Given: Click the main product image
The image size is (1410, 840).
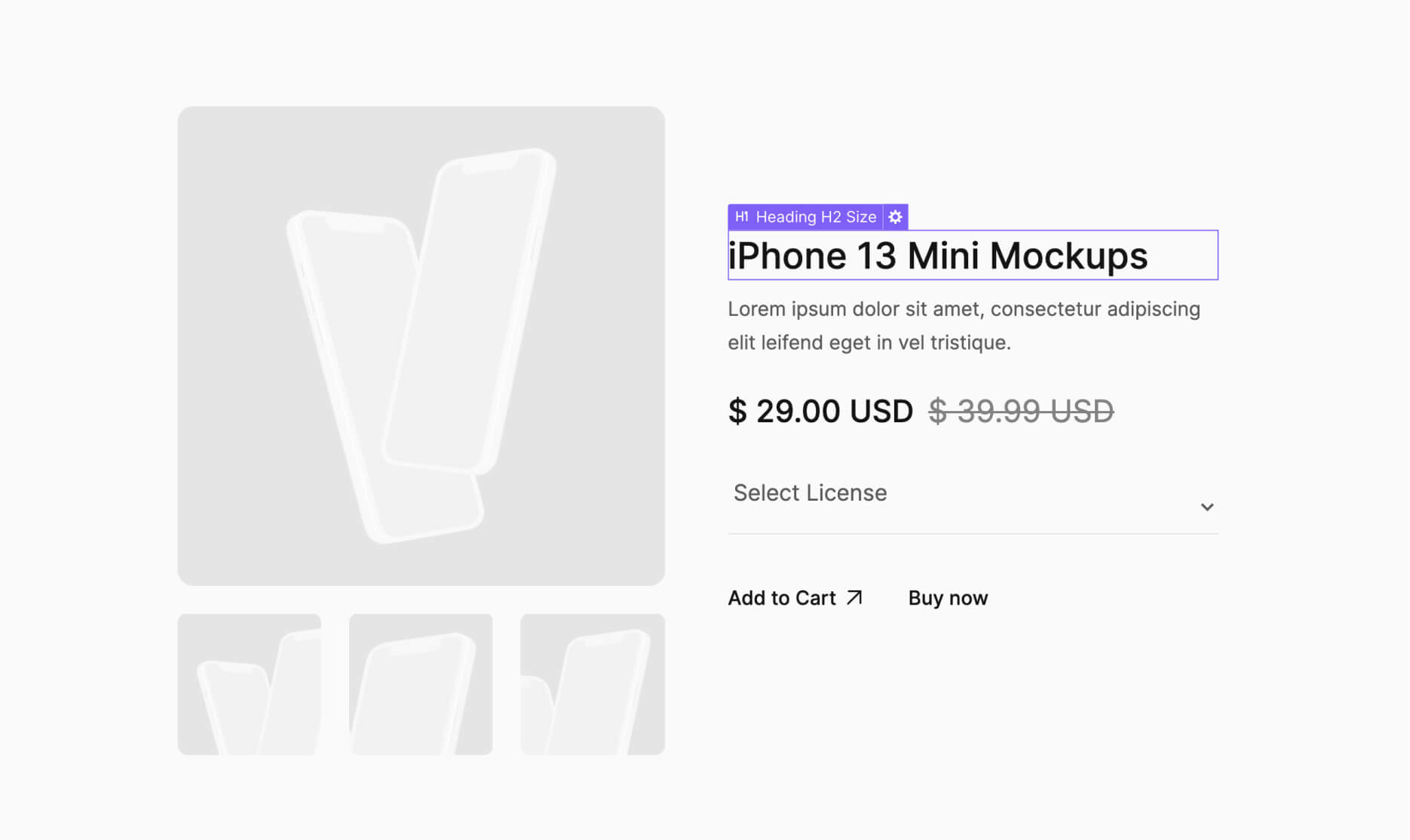Looking at the screenshot, I should pos(421,345).
